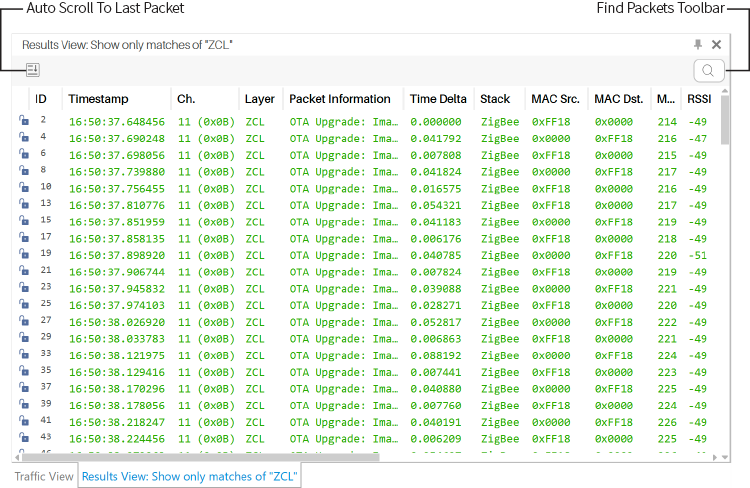Image resolution: width=750 pixels, height=488 pixels.
Task: Click lock icon of packet ID 39
Action: pyautogui.click(x=23, y=404)
